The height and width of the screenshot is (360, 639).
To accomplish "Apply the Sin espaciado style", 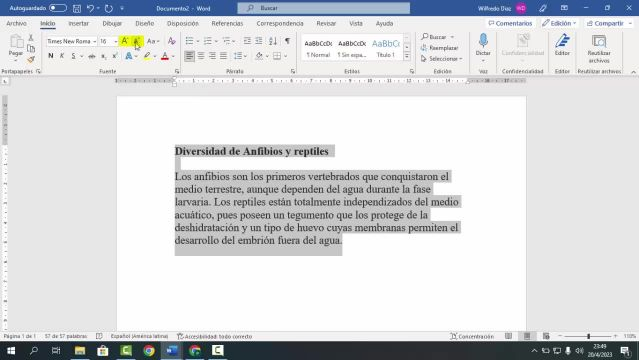I will 352,48.
